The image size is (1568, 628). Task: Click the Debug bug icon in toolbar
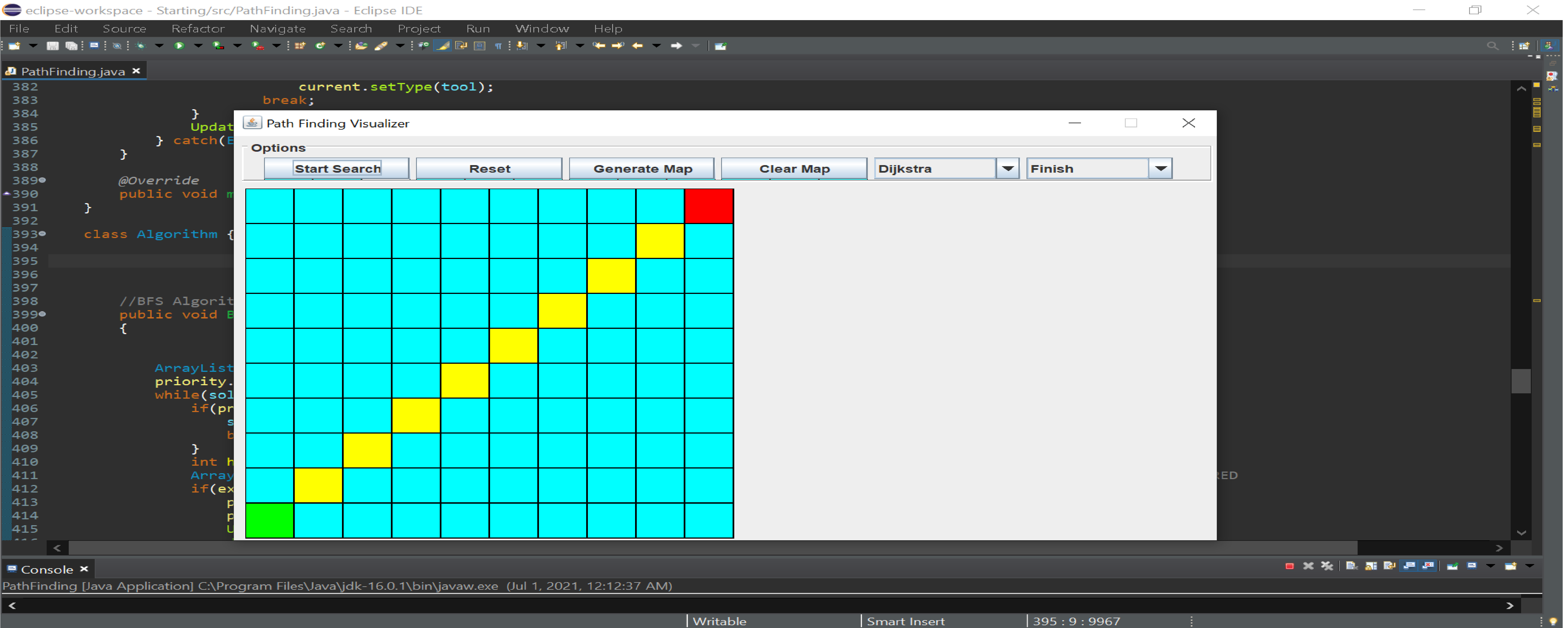tap(141, 46)
